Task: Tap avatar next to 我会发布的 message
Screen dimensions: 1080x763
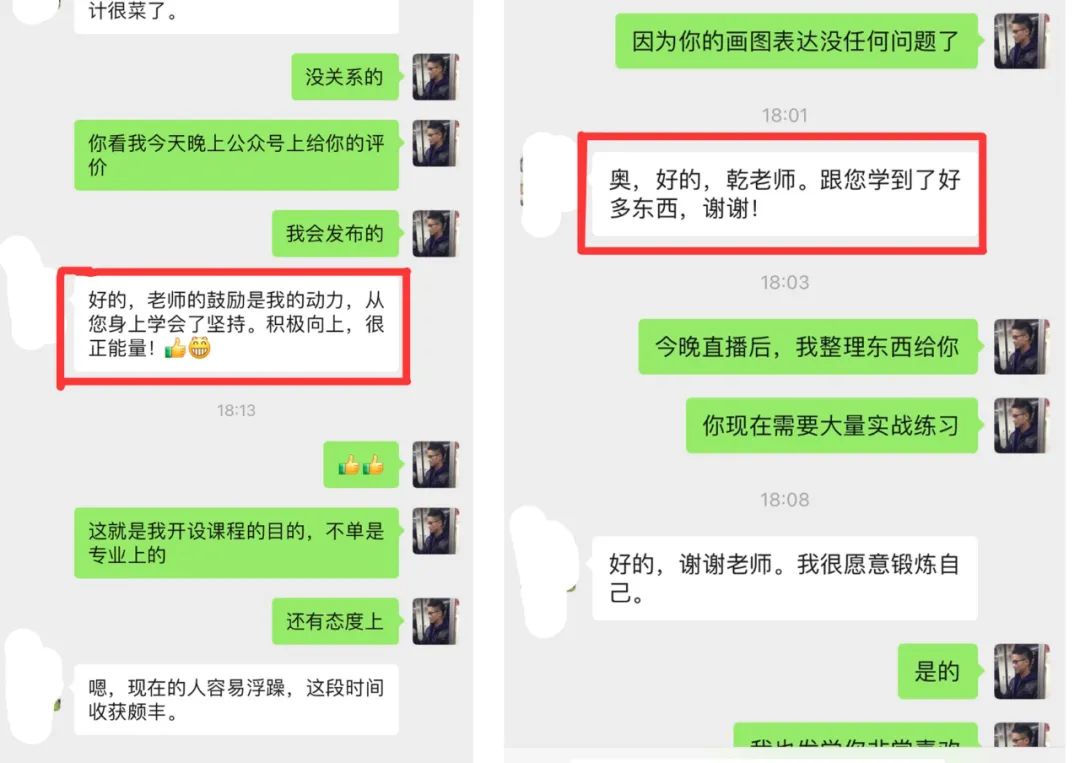Action: [435, 233]
